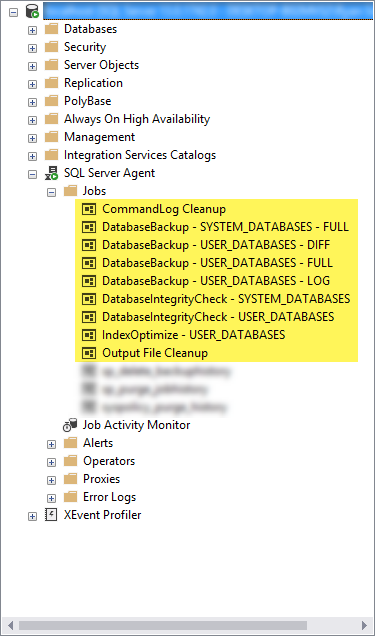This screenshot has height=636, width=375.
Task: Expand the XEvent Profiler node
Action: [x=32, y=516]
